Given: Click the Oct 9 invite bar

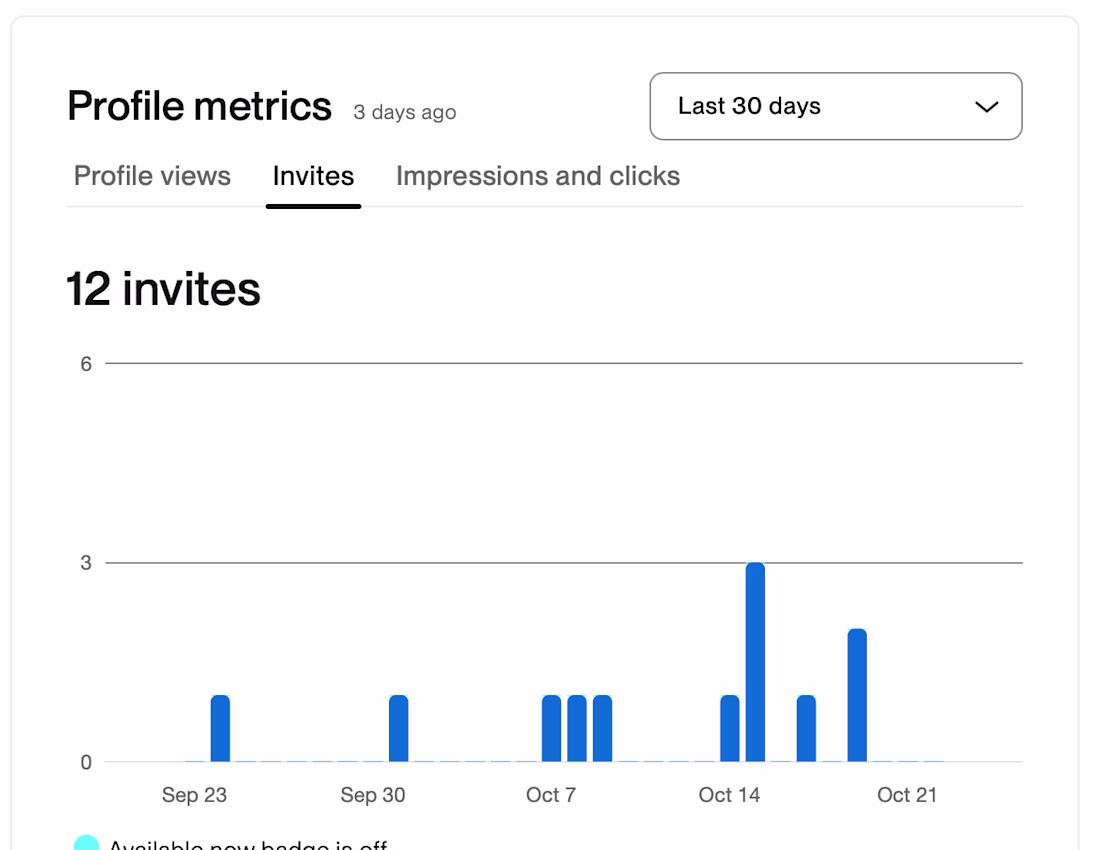Looking at the screenshot, I should (x=602, y=728).
